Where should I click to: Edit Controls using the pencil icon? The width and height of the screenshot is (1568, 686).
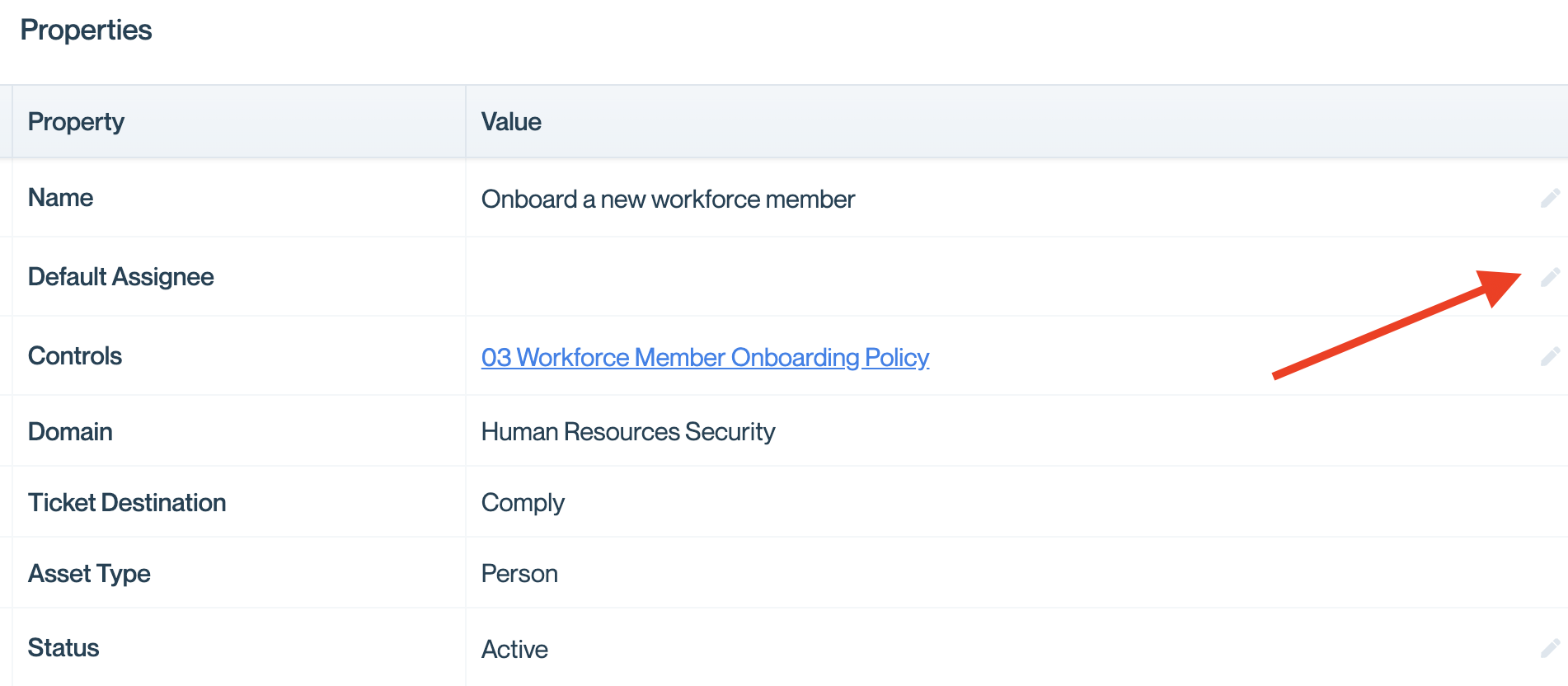(x=1550, y=356)
